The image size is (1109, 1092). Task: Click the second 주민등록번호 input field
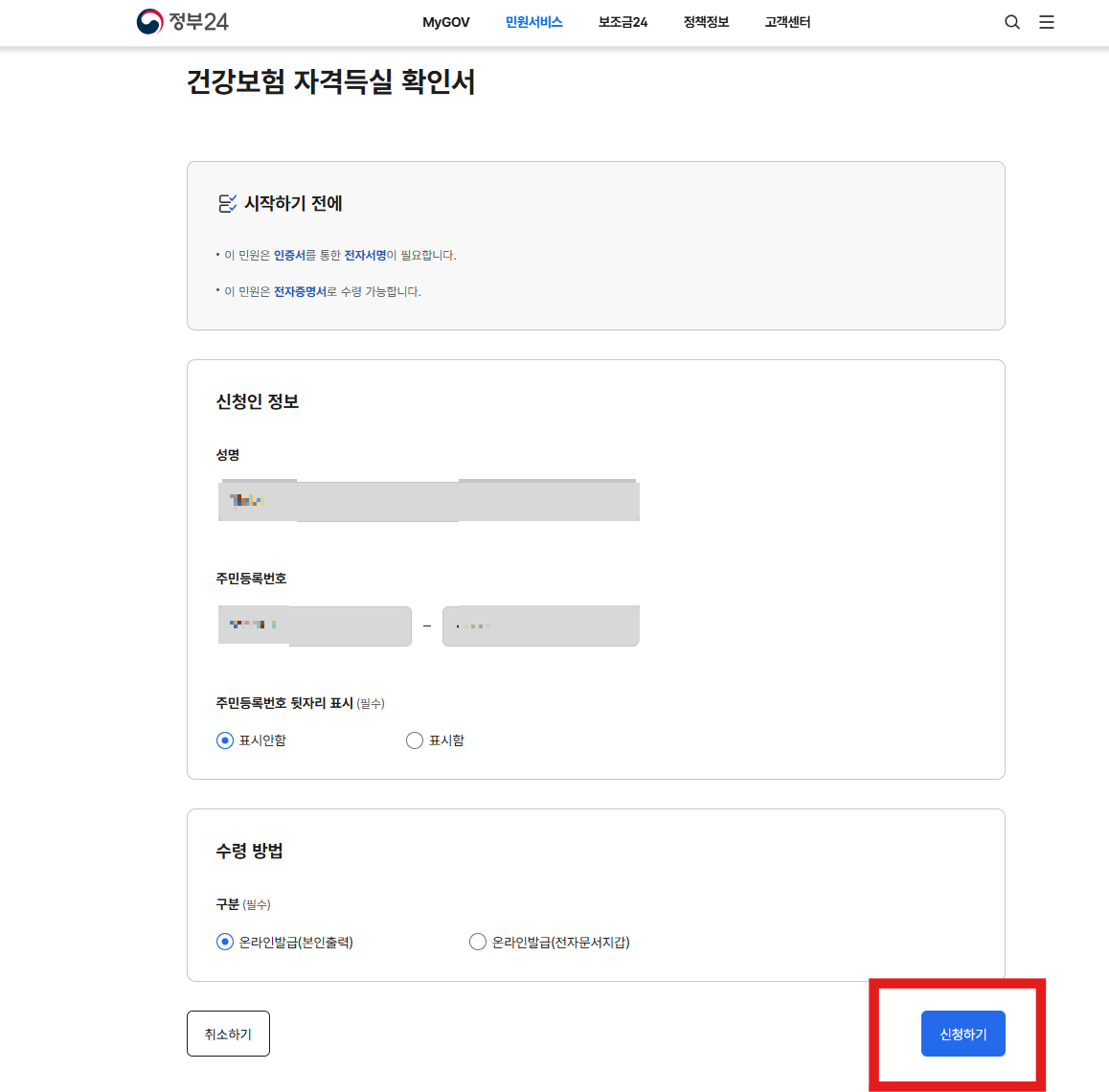click(540, 626)
